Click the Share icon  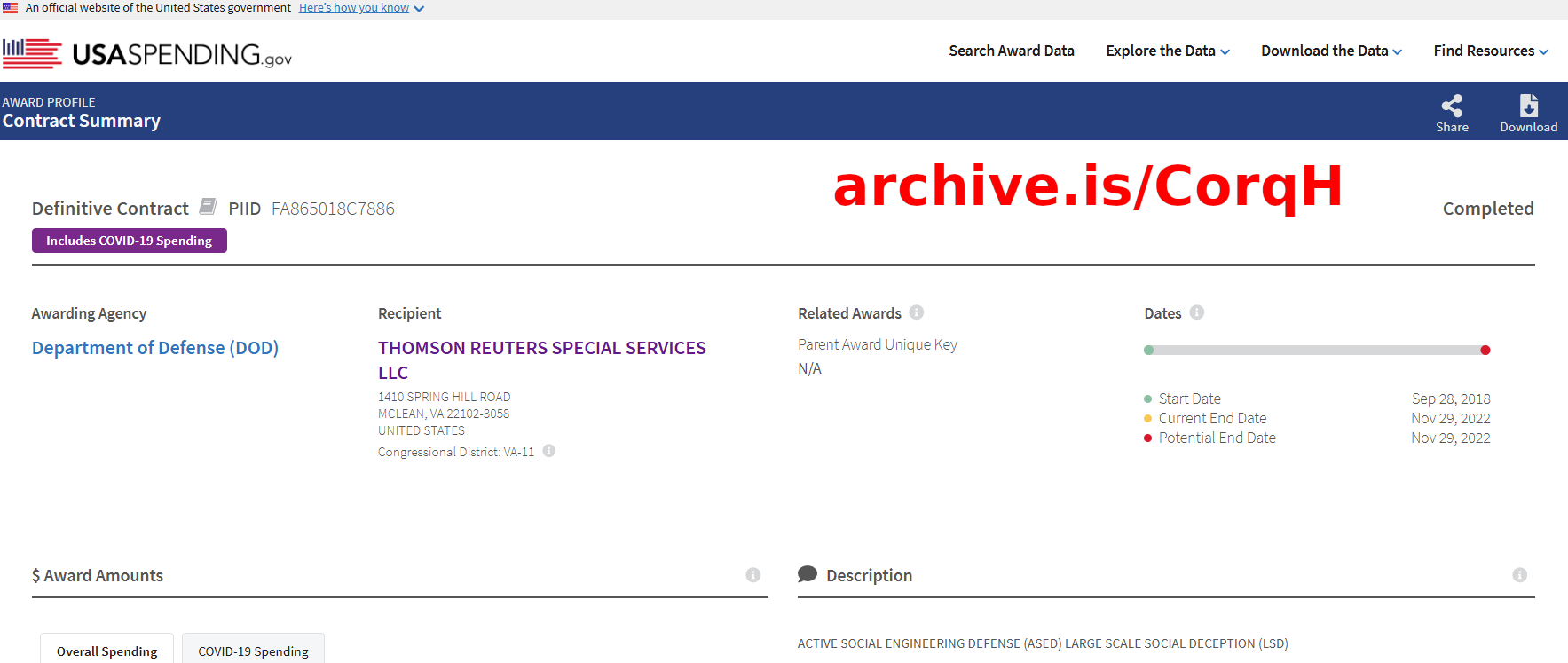coord(1452,106)
